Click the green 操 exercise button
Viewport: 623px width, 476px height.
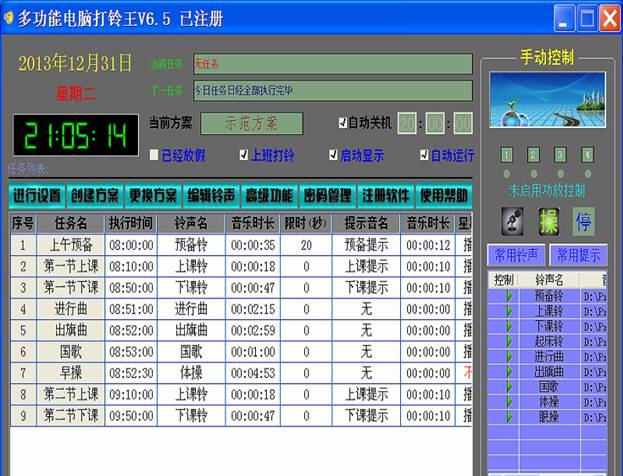549,221
